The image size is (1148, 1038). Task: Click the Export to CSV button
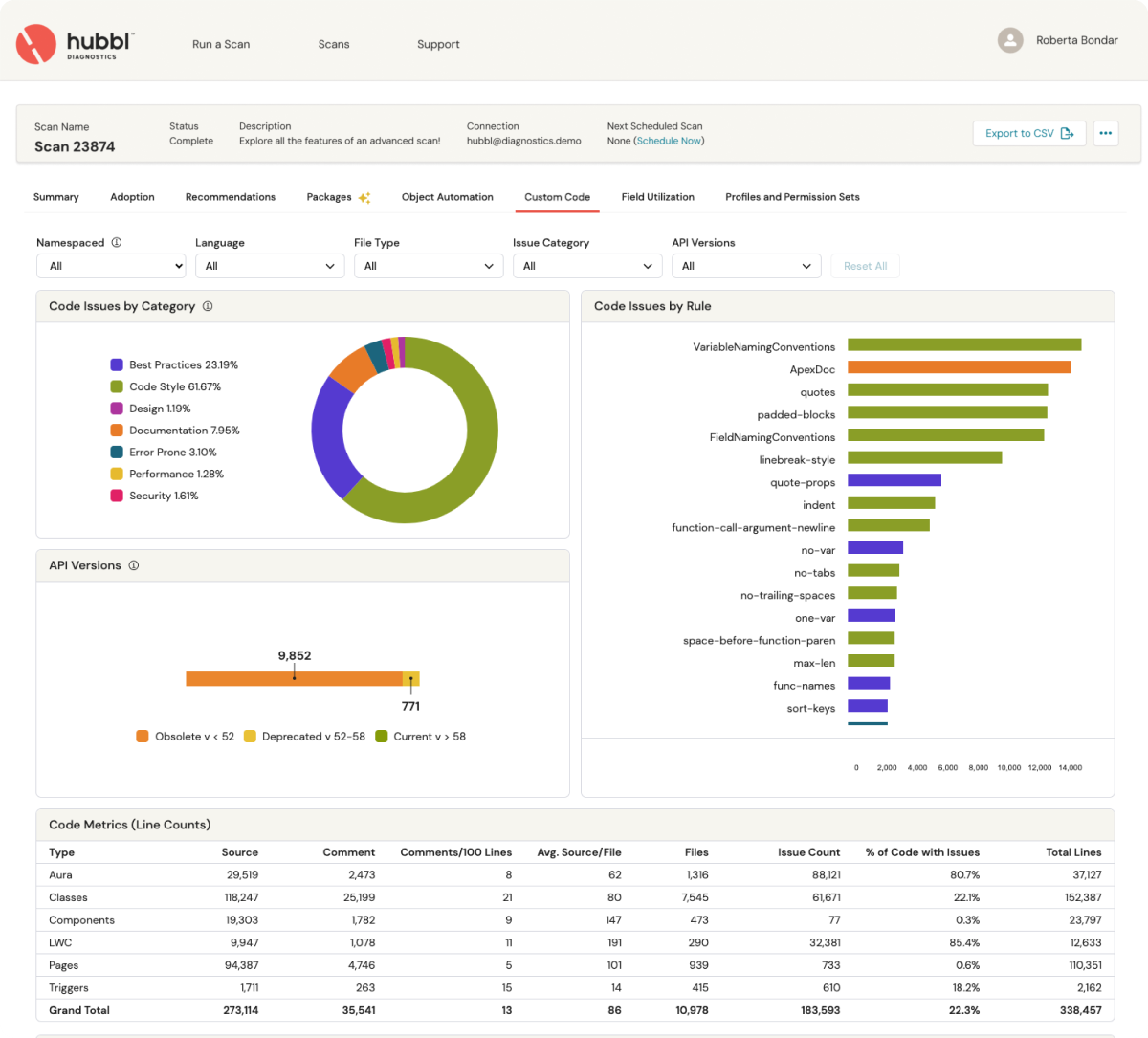click(1029, 133)
